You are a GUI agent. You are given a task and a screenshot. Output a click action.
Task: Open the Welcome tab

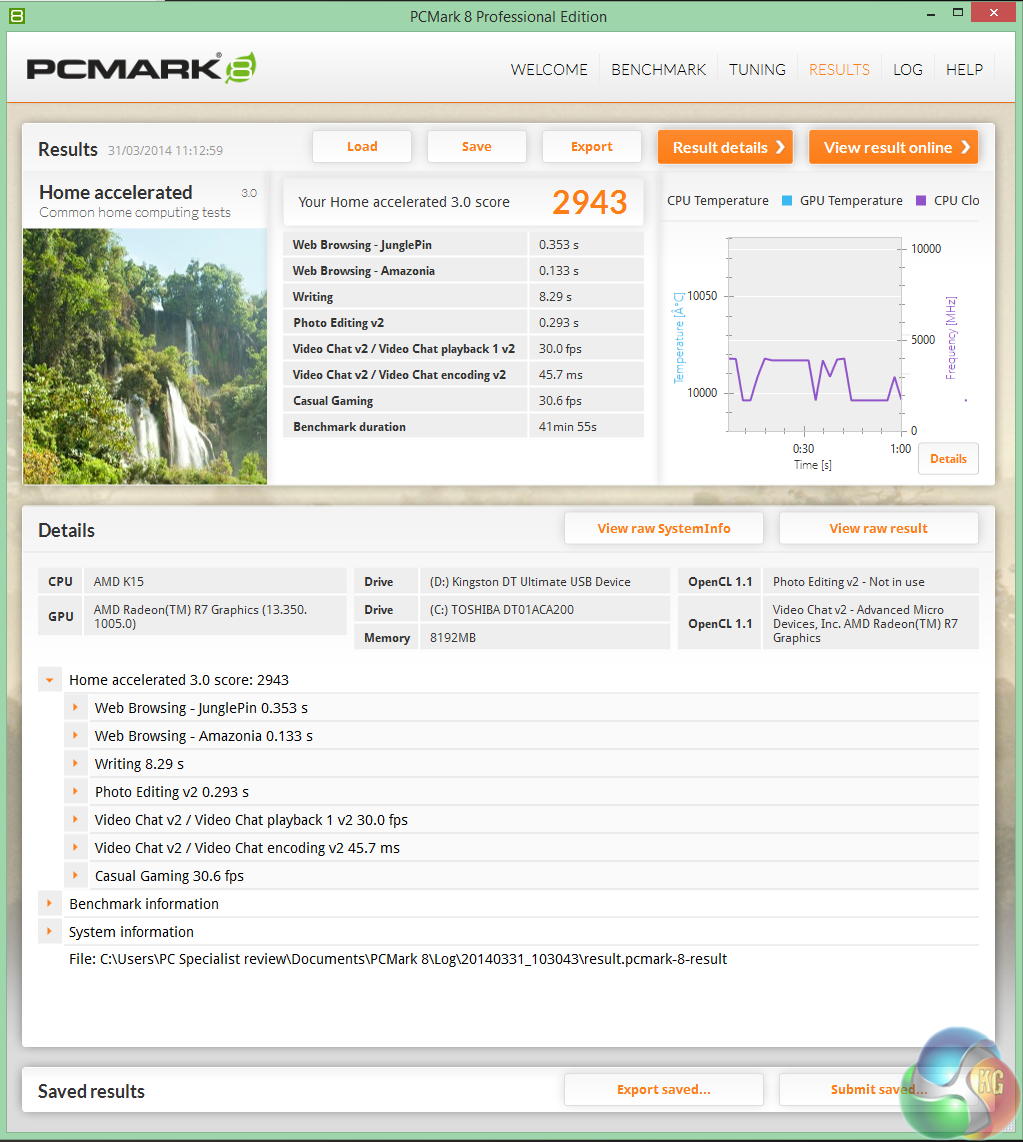pyautogui.click(x=549, y=70)
